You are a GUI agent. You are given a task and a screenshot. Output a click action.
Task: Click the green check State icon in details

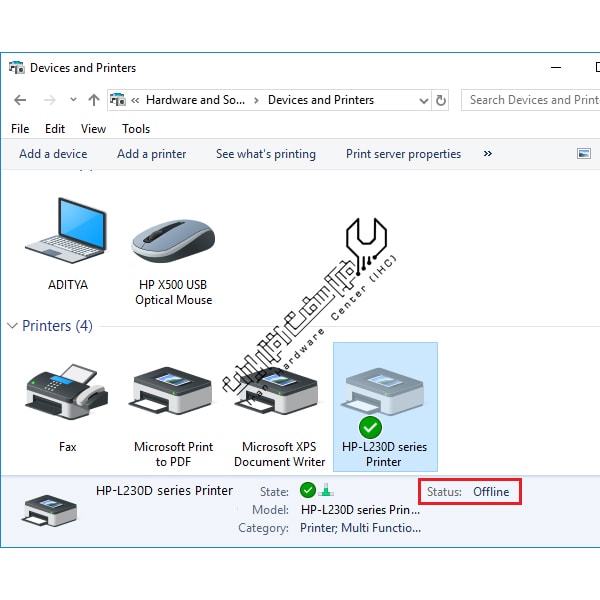coord(308,490)
